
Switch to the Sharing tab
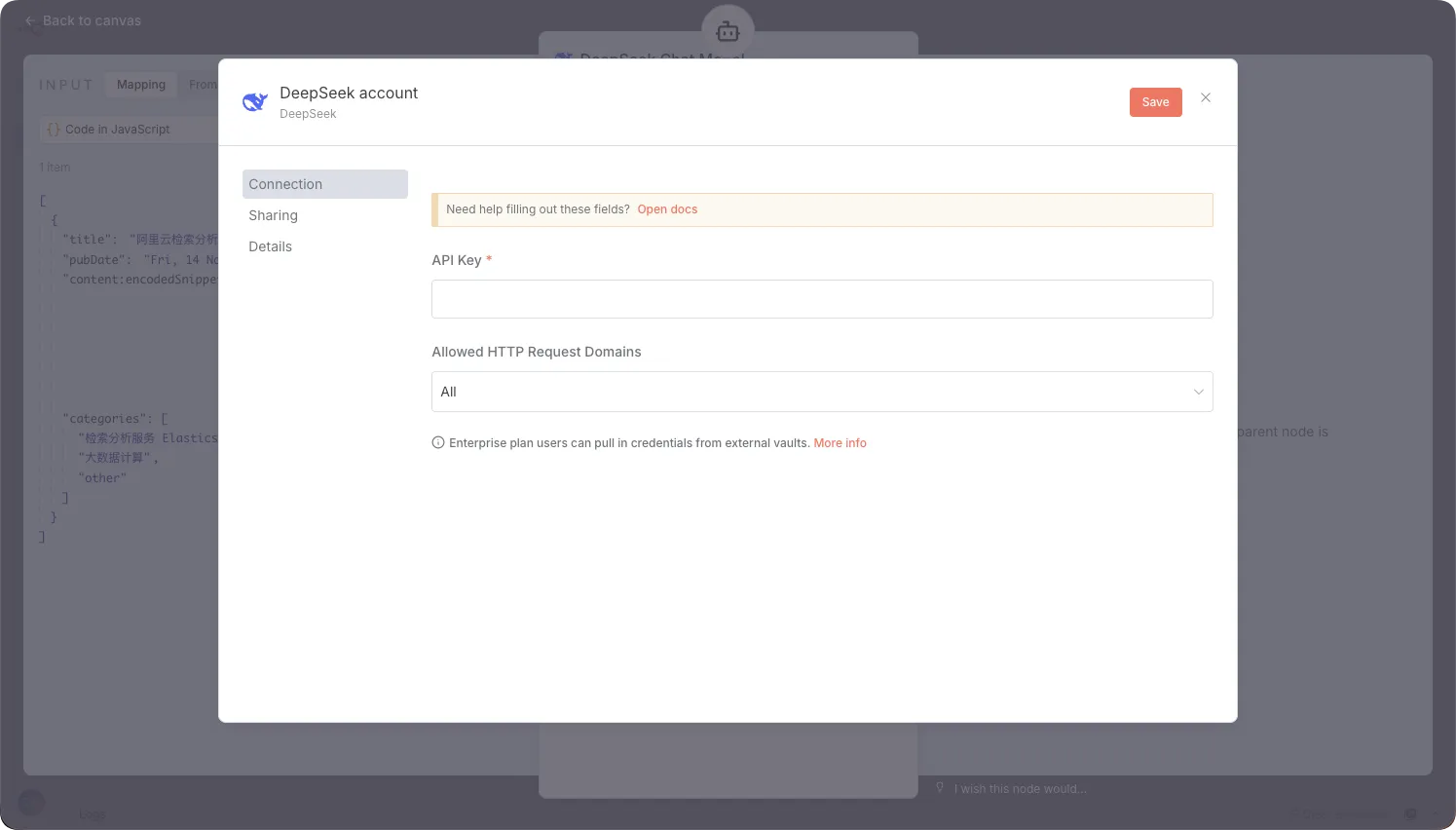pos(274,215)
